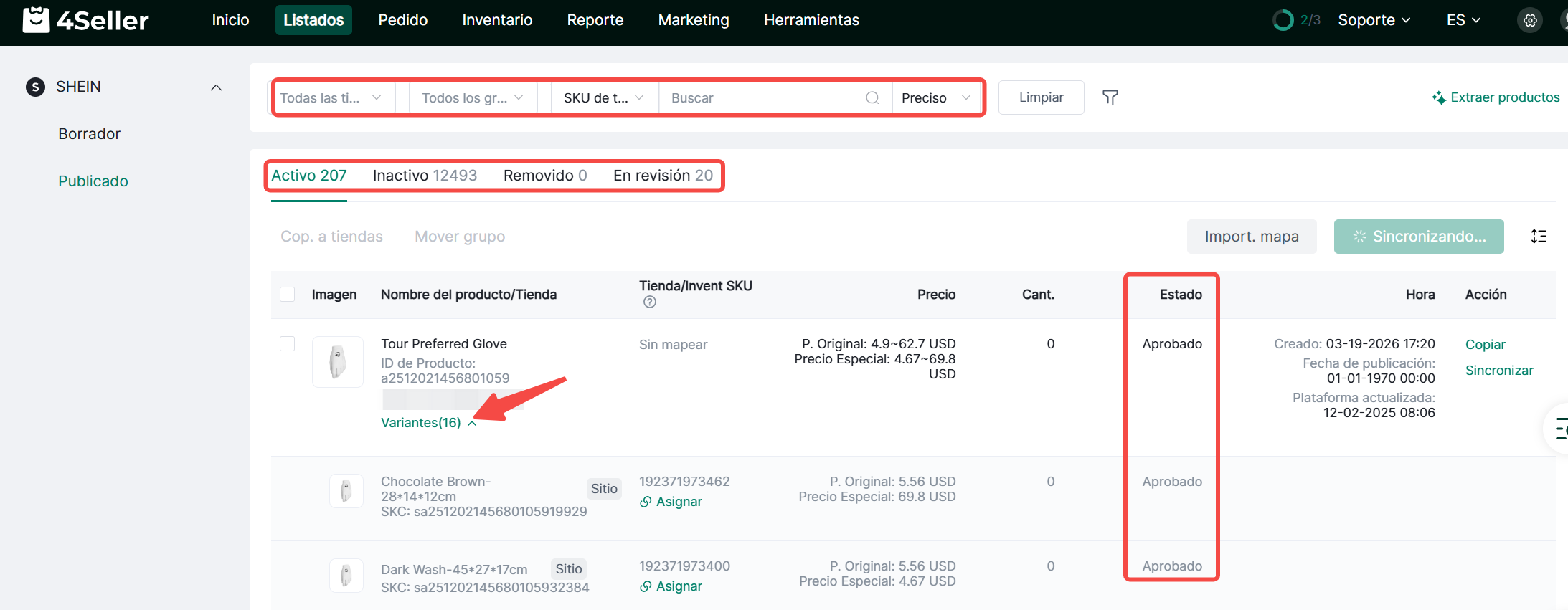Open the Preciso match type dropdown
This screenshot has height=610, width=1568.
(x=935, y=98)
